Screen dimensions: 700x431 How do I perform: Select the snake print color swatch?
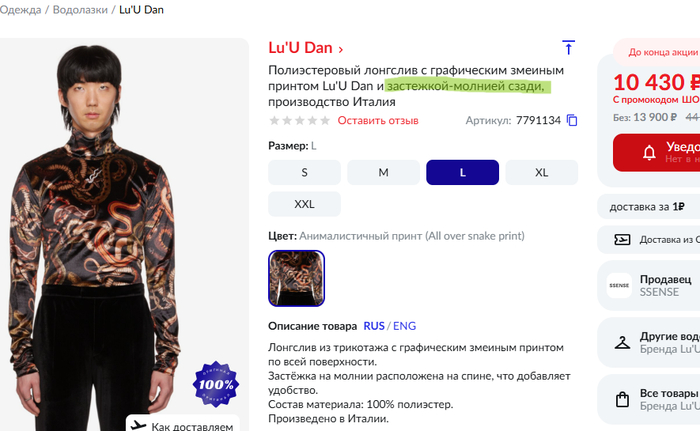296,278
